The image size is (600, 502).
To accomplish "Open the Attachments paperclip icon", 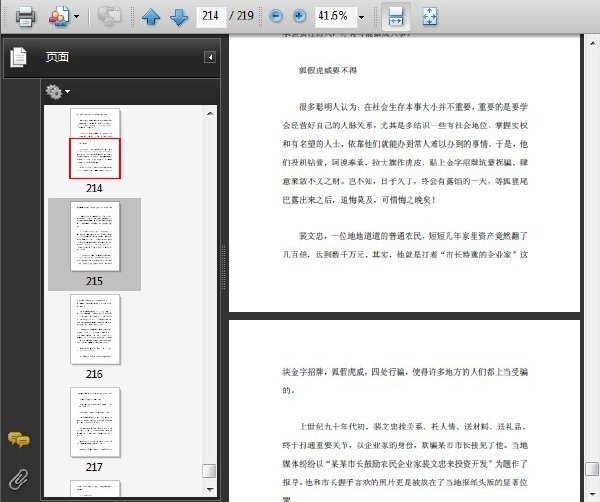I will (18, 479).
